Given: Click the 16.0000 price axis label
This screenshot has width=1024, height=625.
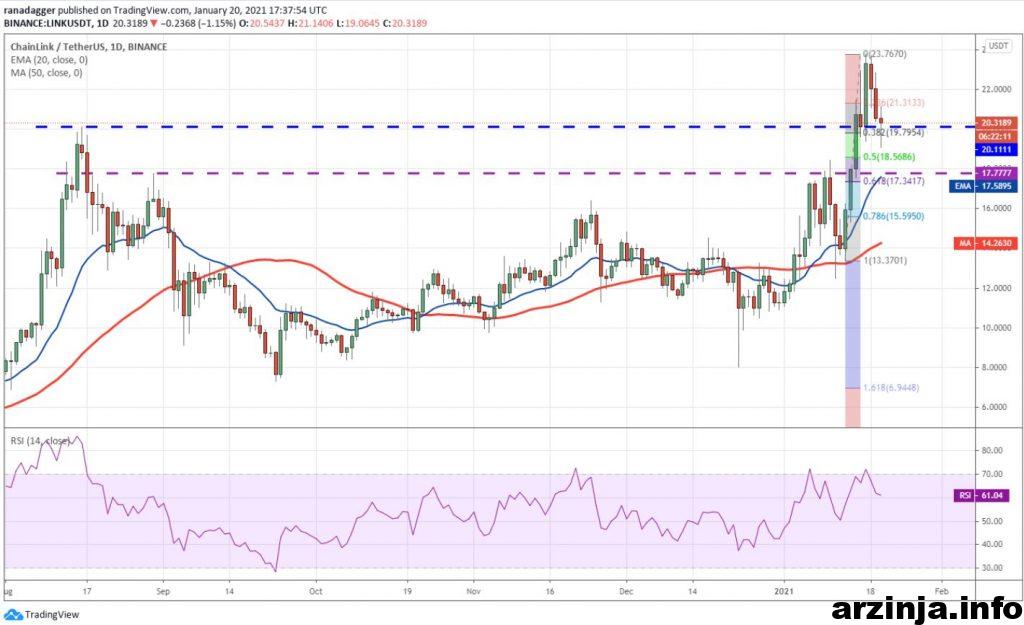Looking at the screenshot, I should (x=994, y=208).
